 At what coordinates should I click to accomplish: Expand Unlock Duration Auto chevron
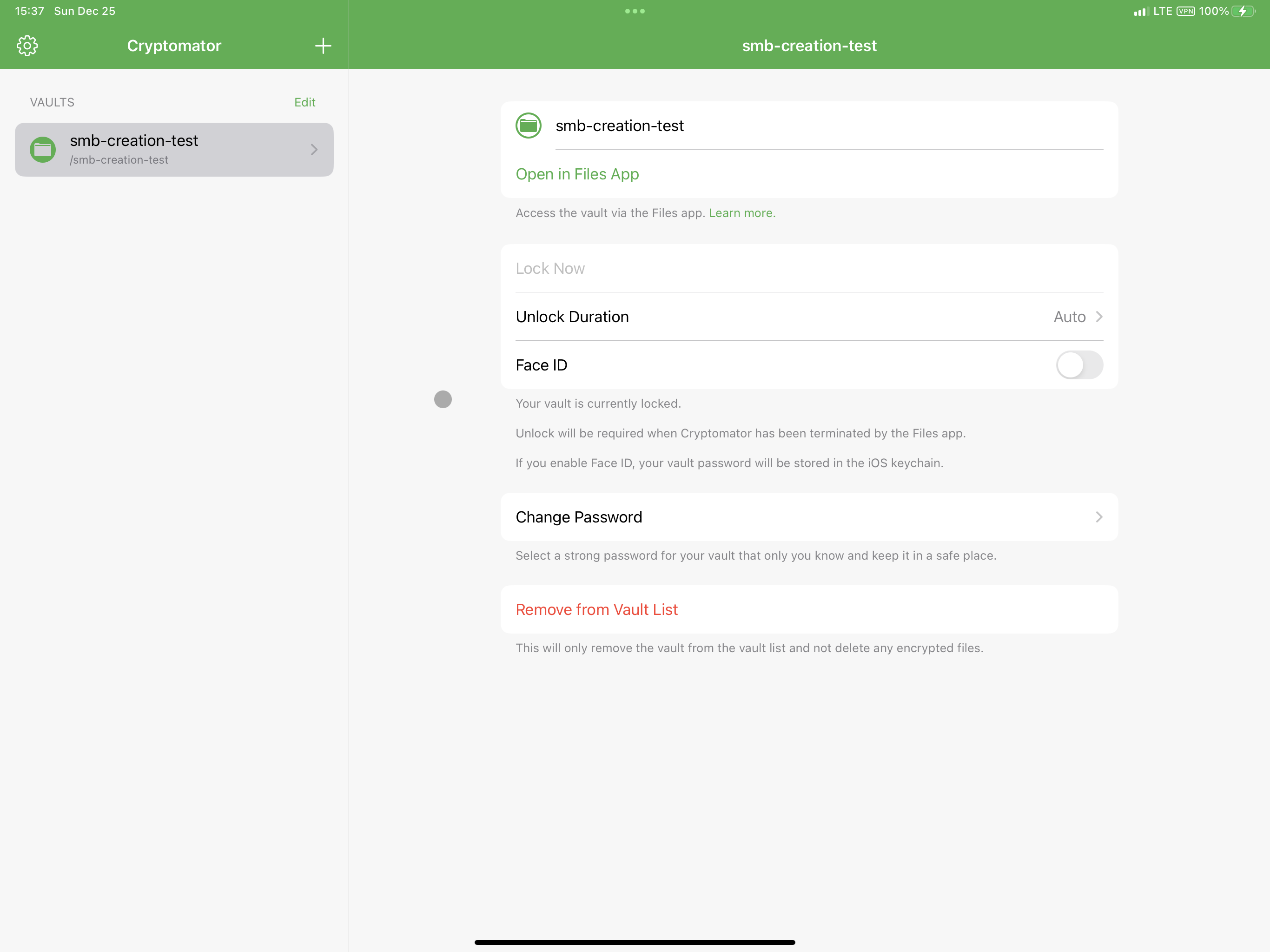[x=1098, y=317]
